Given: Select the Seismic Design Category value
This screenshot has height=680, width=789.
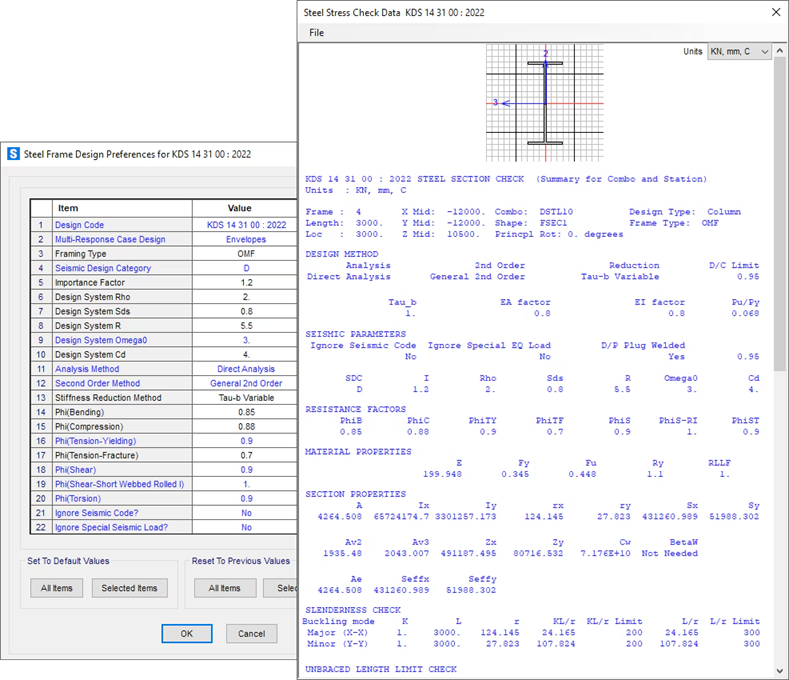Looking at the screenshot, I should click(x=246, y=268).
